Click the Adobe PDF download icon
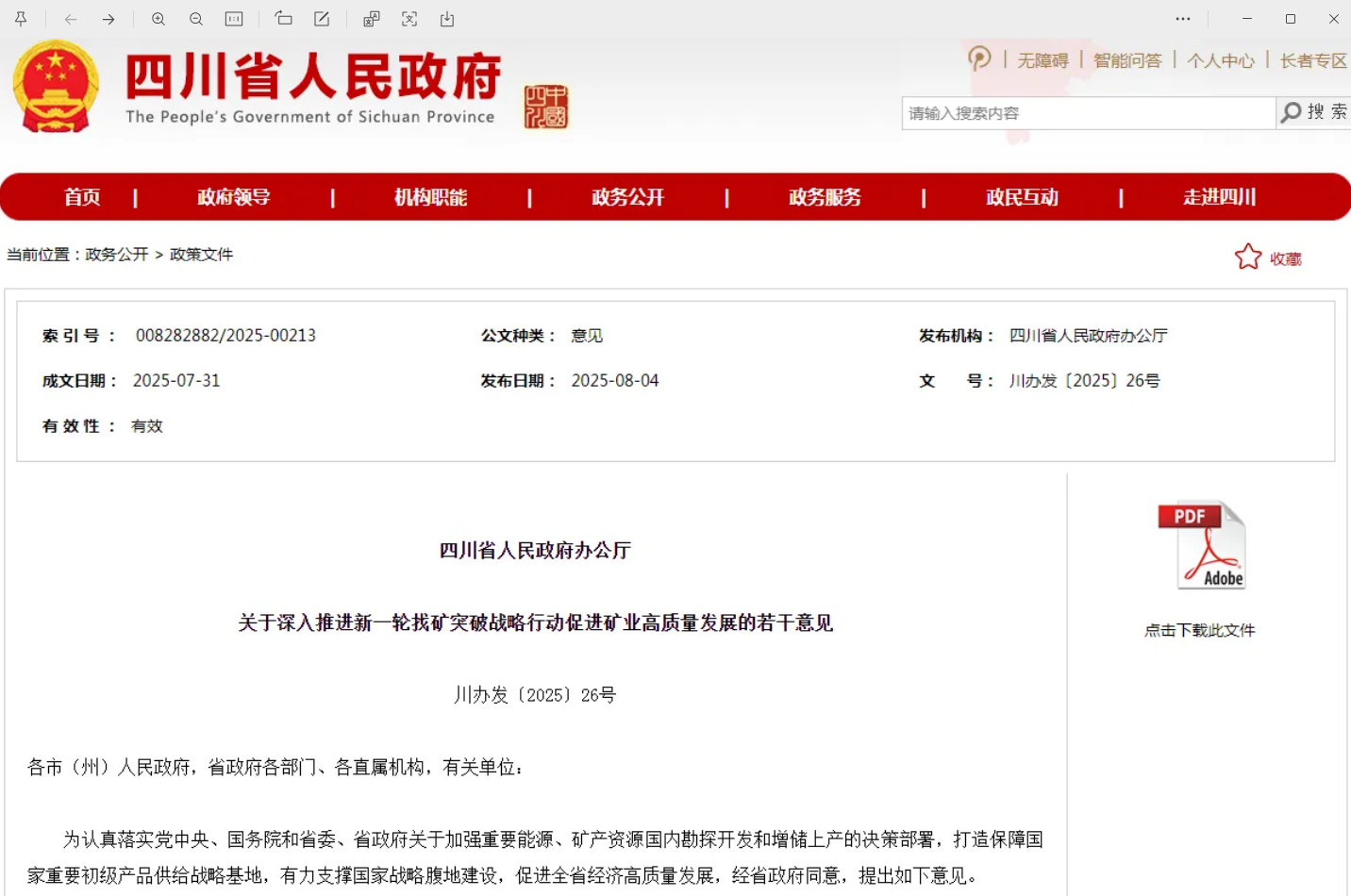Screen dimensions: 1351x896 [x=1201, y=545]
